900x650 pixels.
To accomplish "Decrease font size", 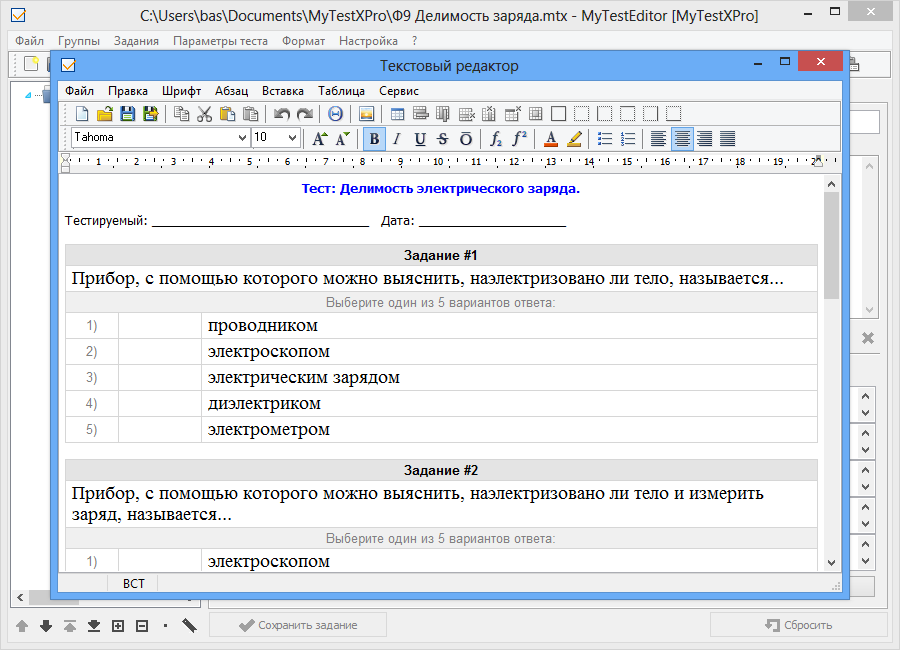I will [343, 138].
